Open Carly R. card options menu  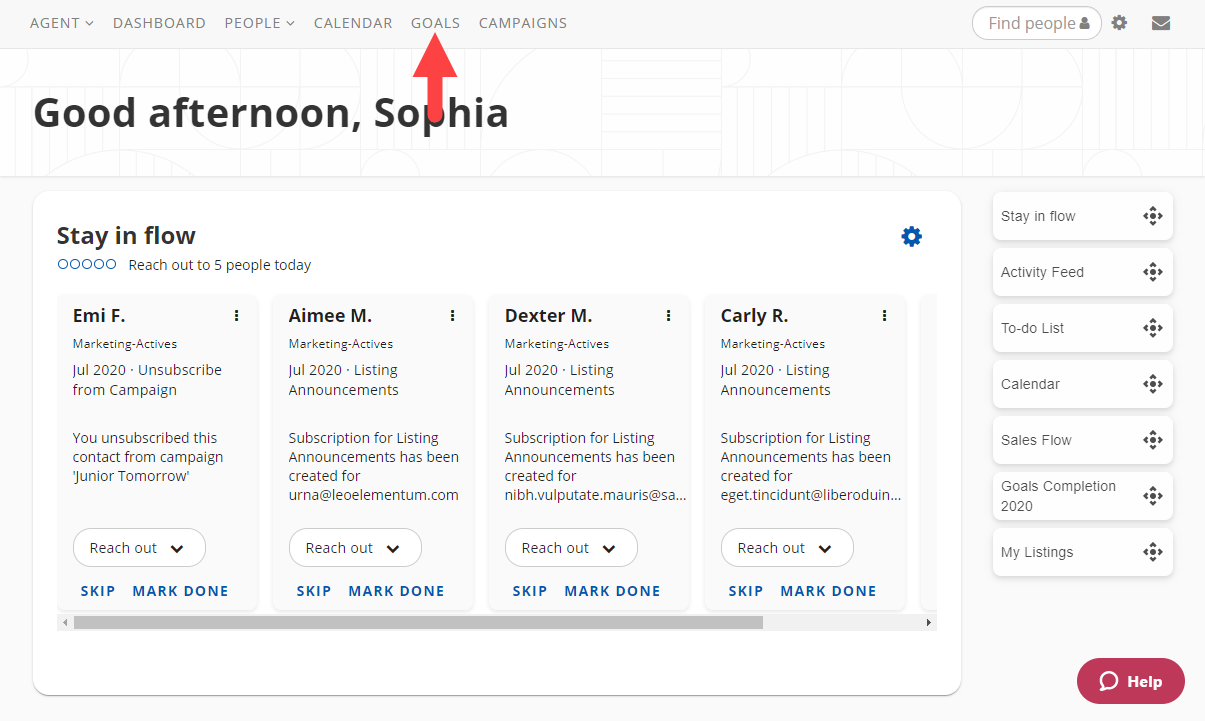[x=885, y=316]
